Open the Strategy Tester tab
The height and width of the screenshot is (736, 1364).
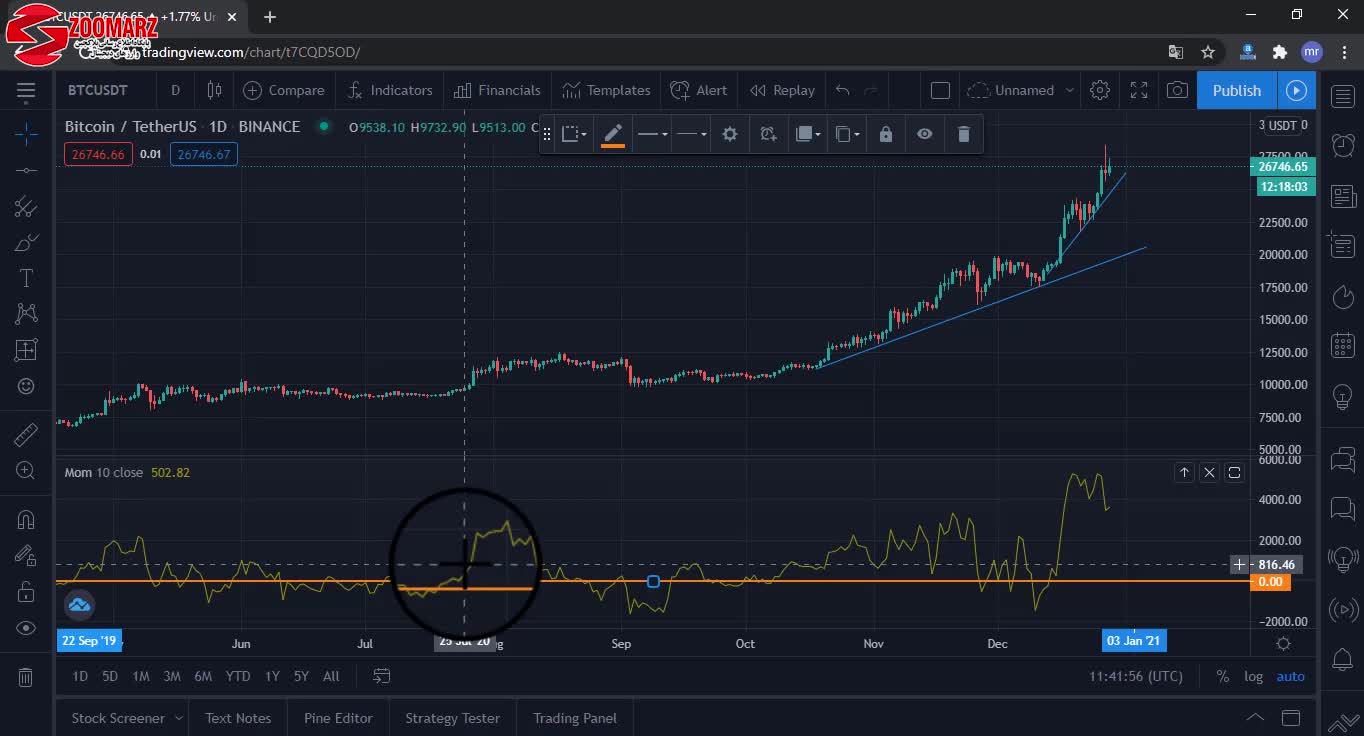coord(452,718)
